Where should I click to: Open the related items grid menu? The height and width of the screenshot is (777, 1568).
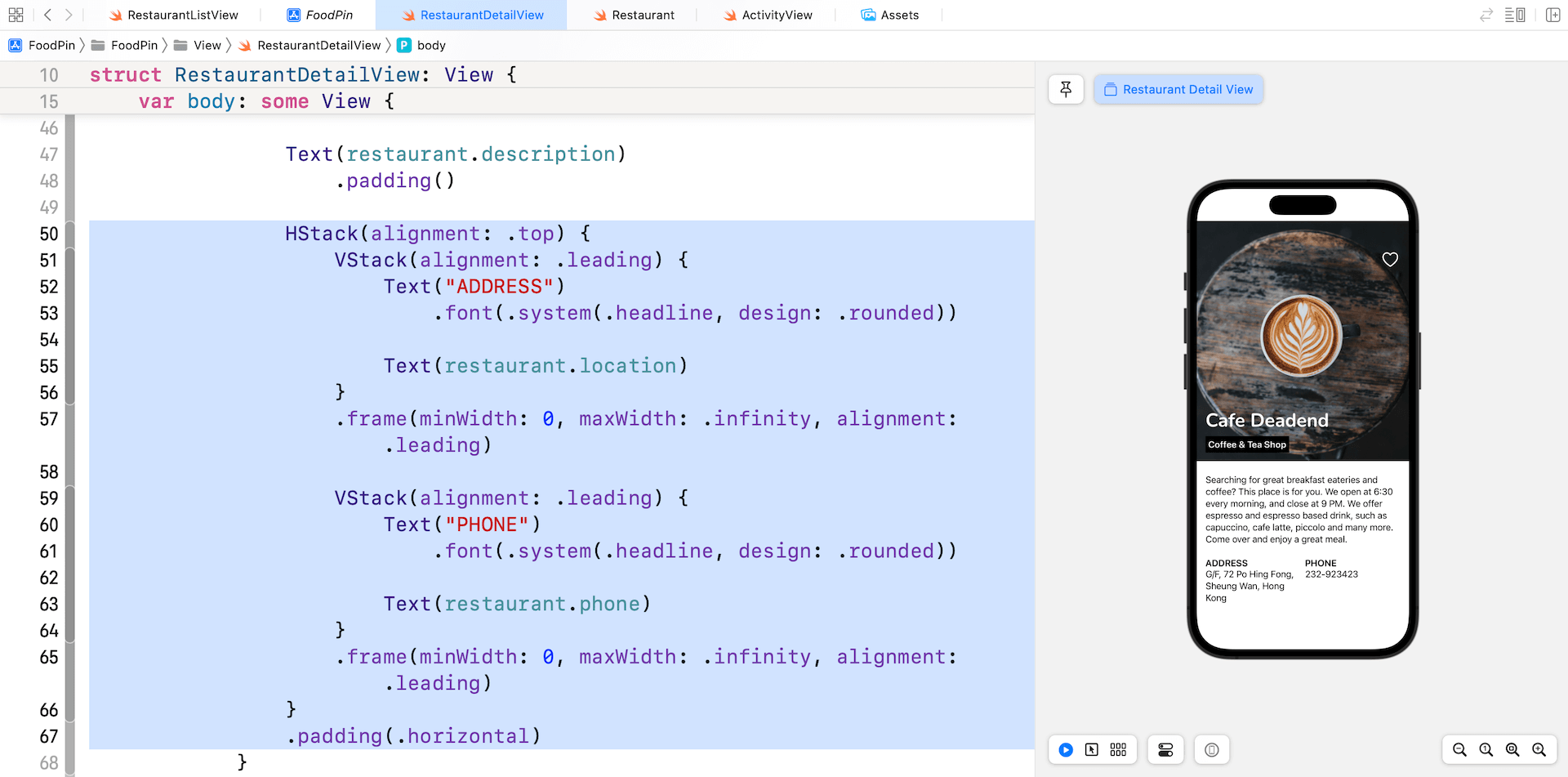tap(16, 15)
